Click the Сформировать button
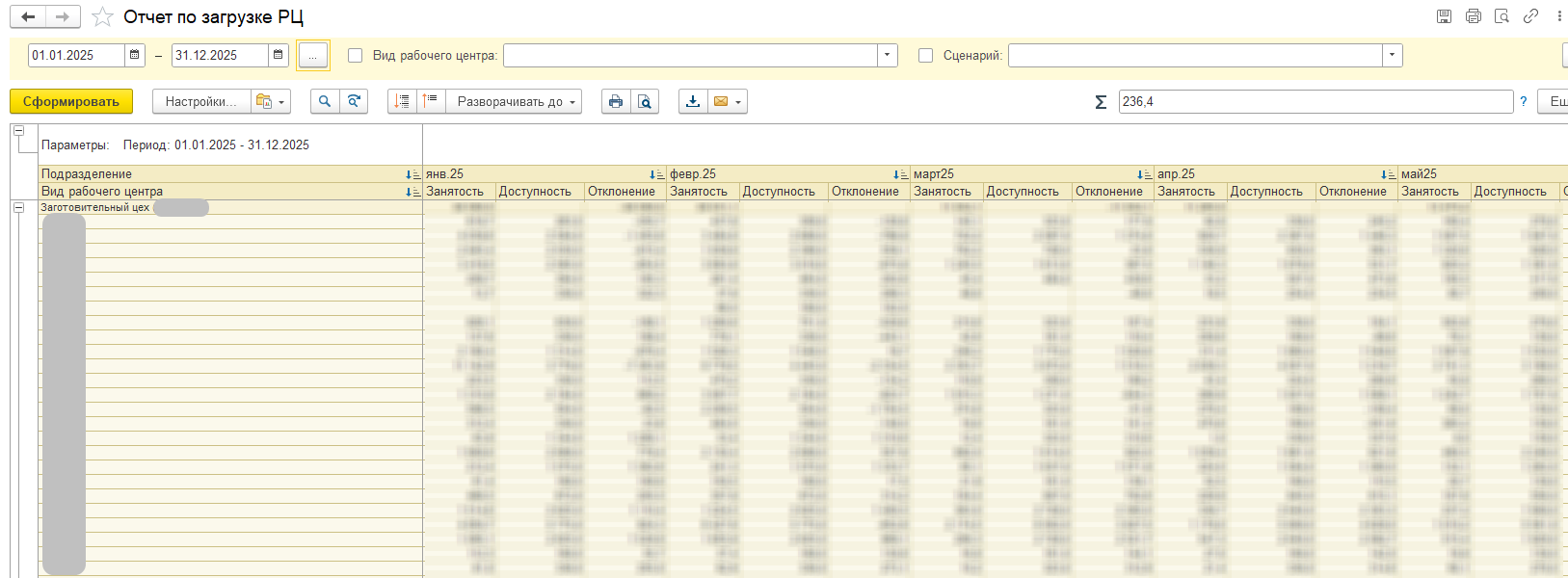 click(x=71, y=101)
